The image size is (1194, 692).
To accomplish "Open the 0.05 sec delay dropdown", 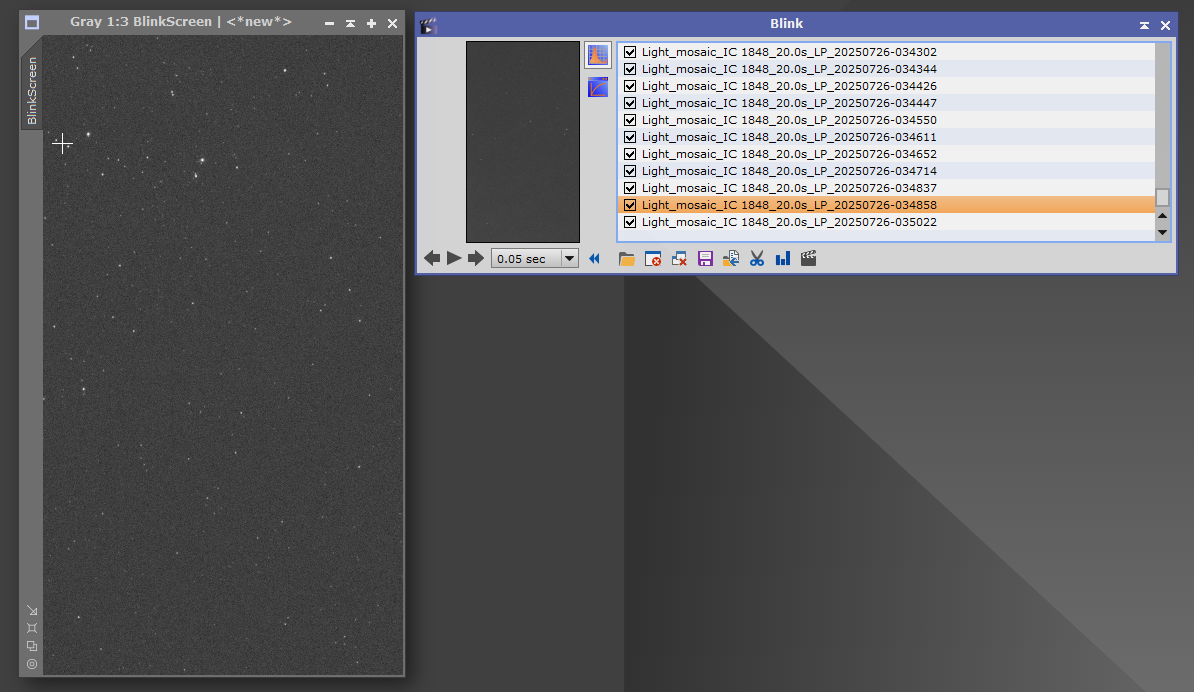I will (x=570, y=259).
